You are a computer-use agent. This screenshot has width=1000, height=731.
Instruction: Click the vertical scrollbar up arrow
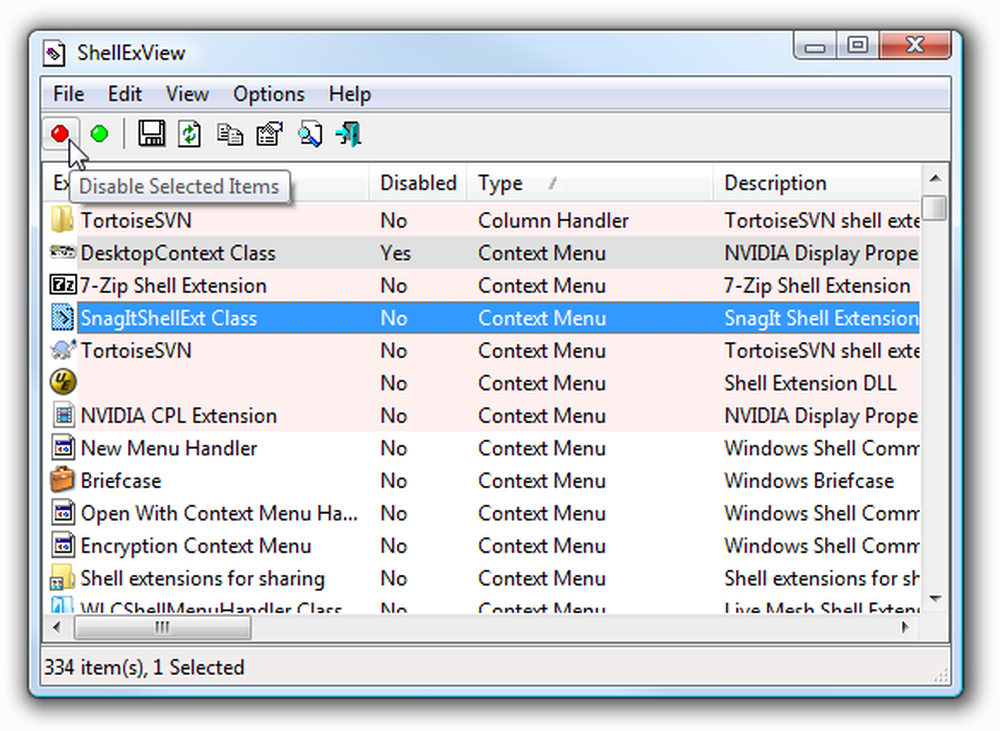(936, 179)
